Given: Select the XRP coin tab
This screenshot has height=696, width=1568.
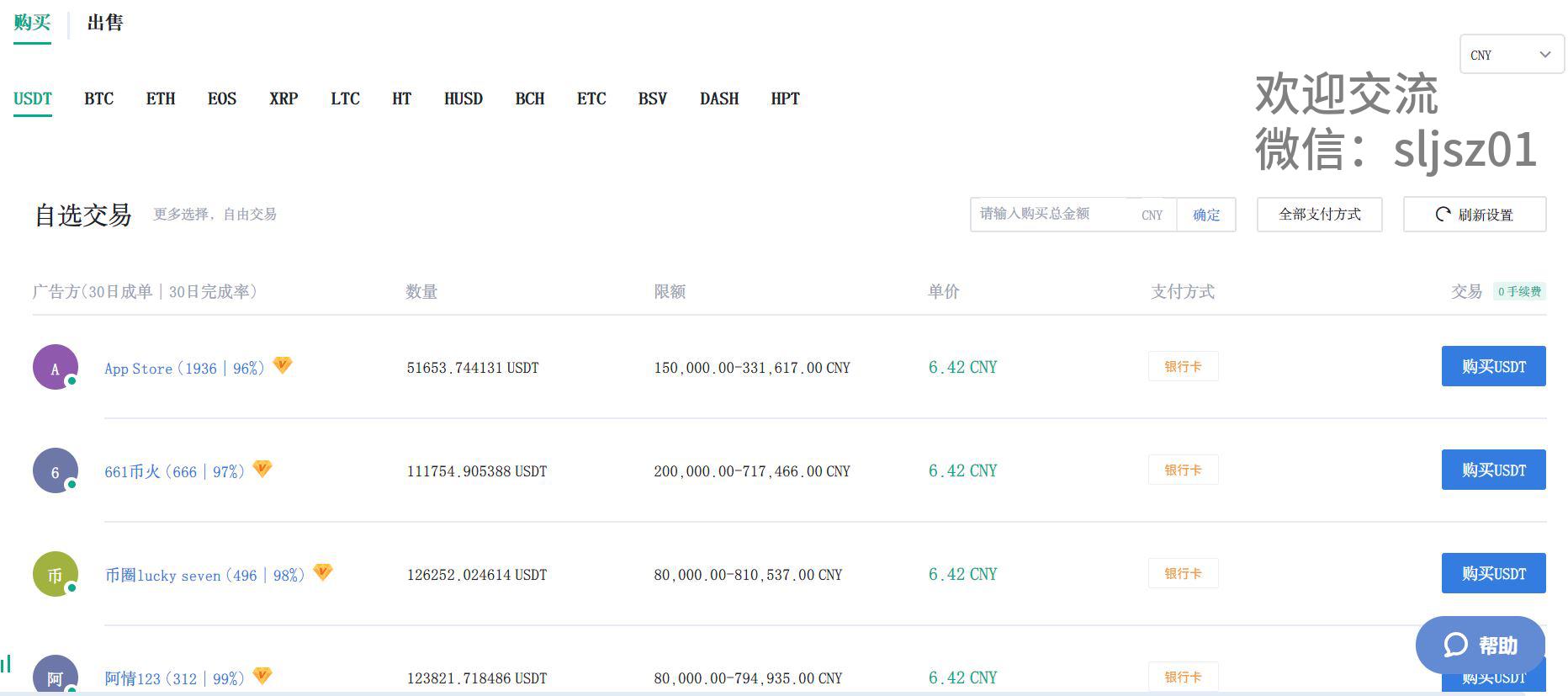Looking at the screenshot, I should [283, 98].
